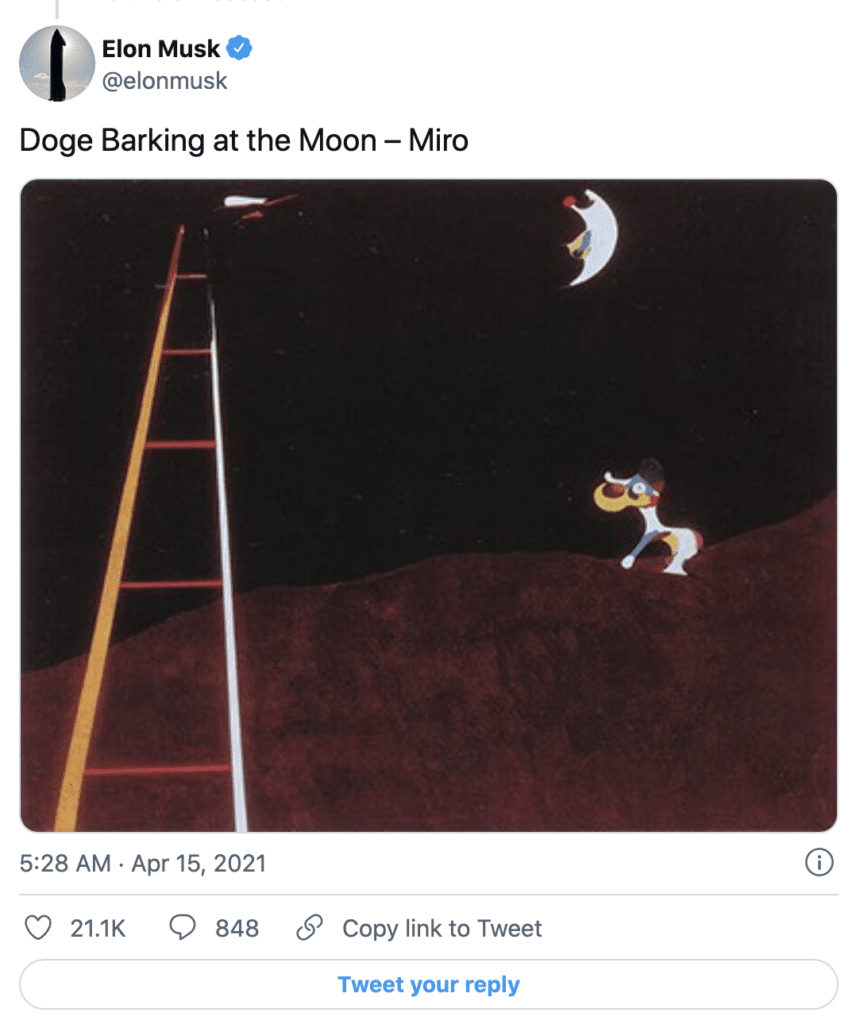856x1024 pixels.
Task: View the 21.1K likes count
Action: pyautogui.click(x=98, y=928)
